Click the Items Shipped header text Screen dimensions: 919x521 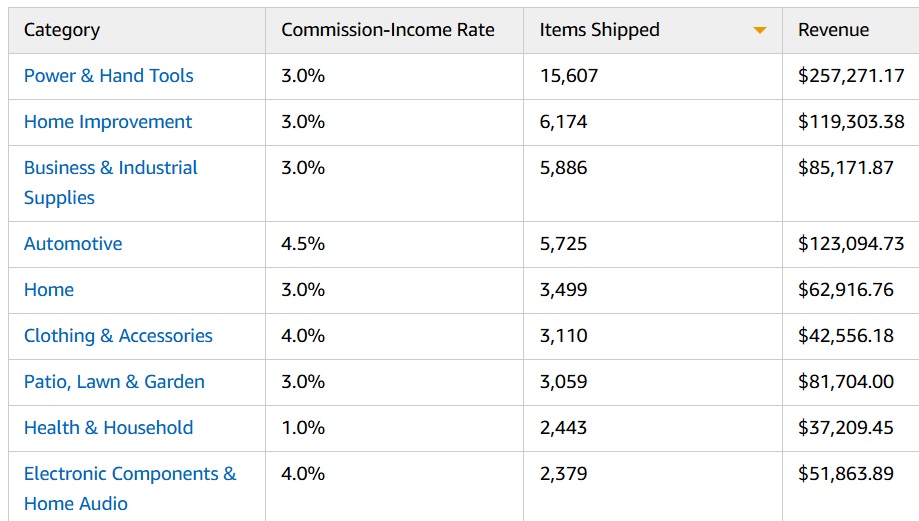600,30
